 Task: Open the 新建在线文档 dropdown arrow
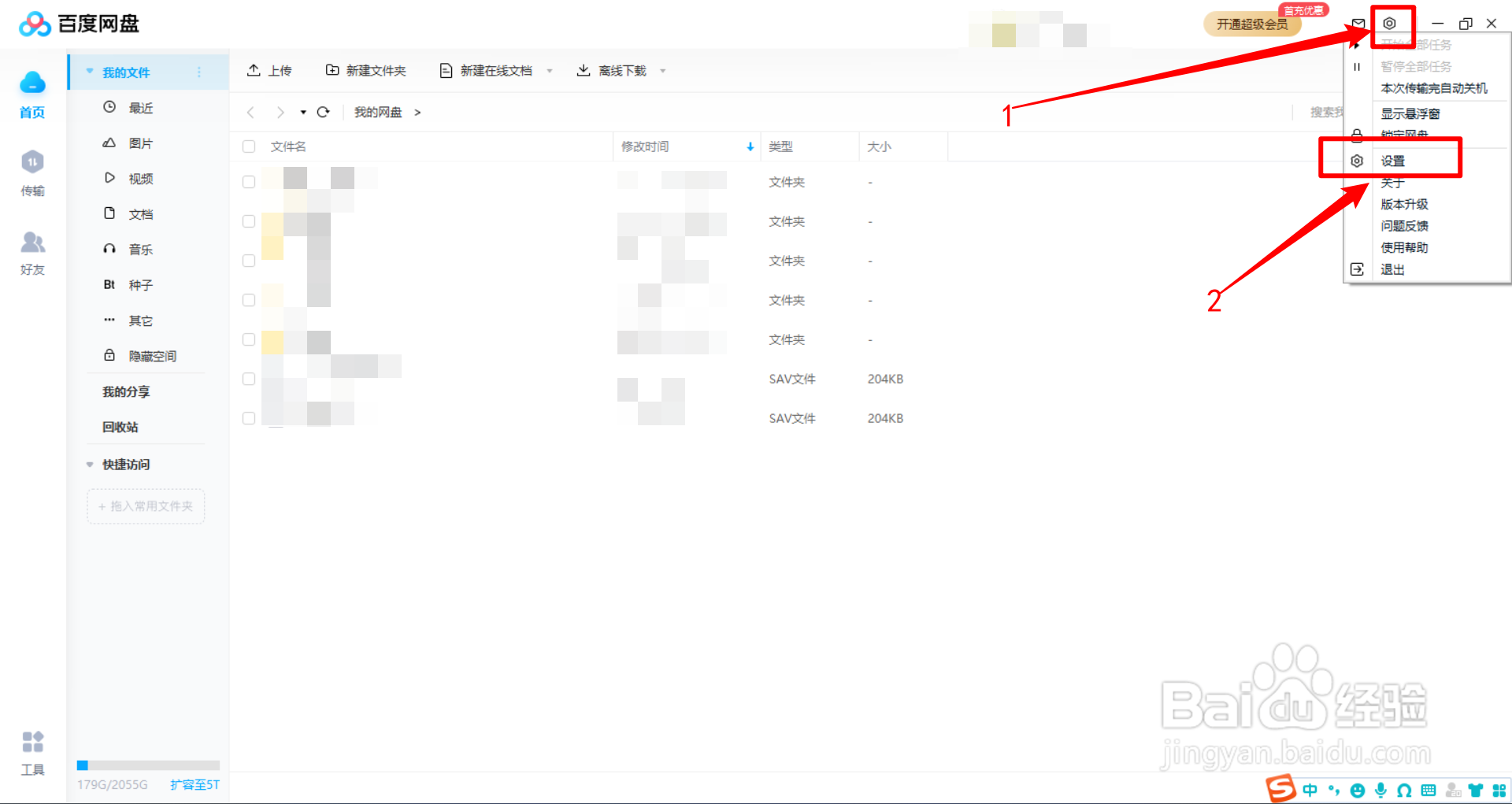550,71
